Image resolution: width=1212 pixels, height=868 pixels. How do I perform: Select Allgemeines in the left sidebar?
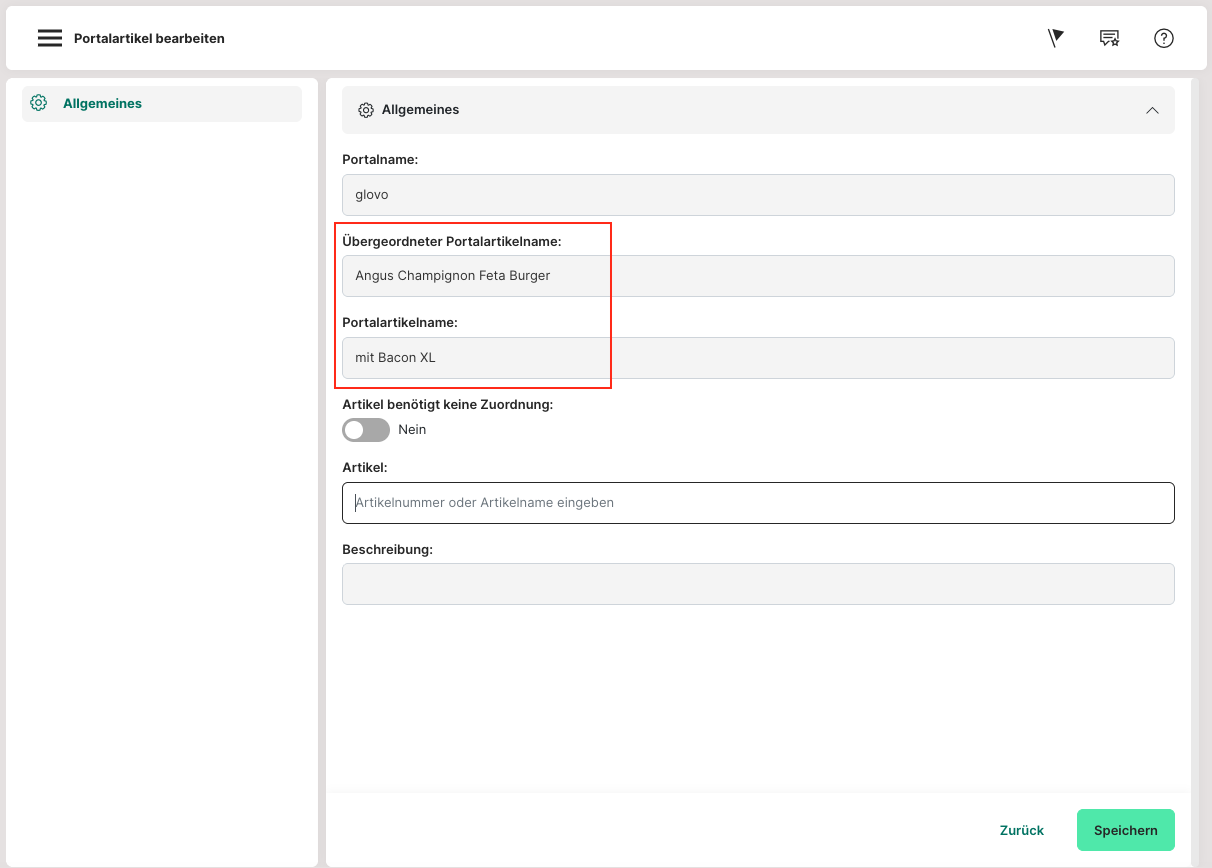102,103
